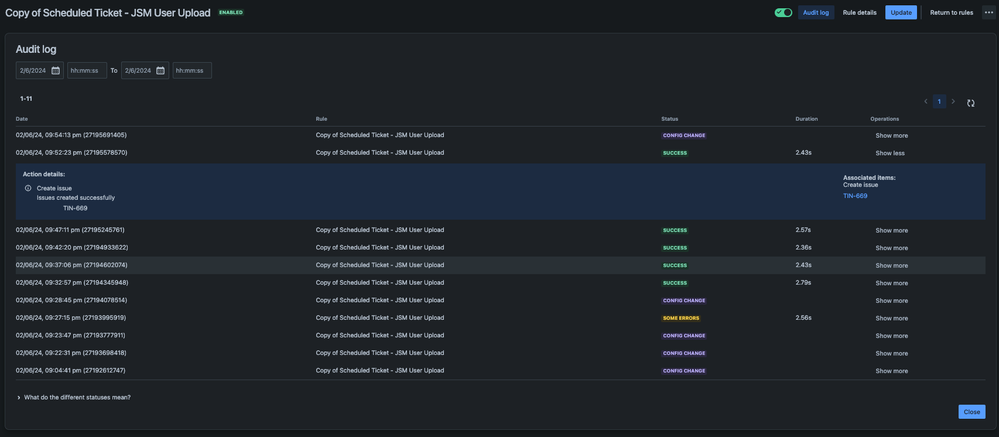This screenshot has height=437, width=999.
Task: Open the end date calendar picker icon
Action: 161,71
